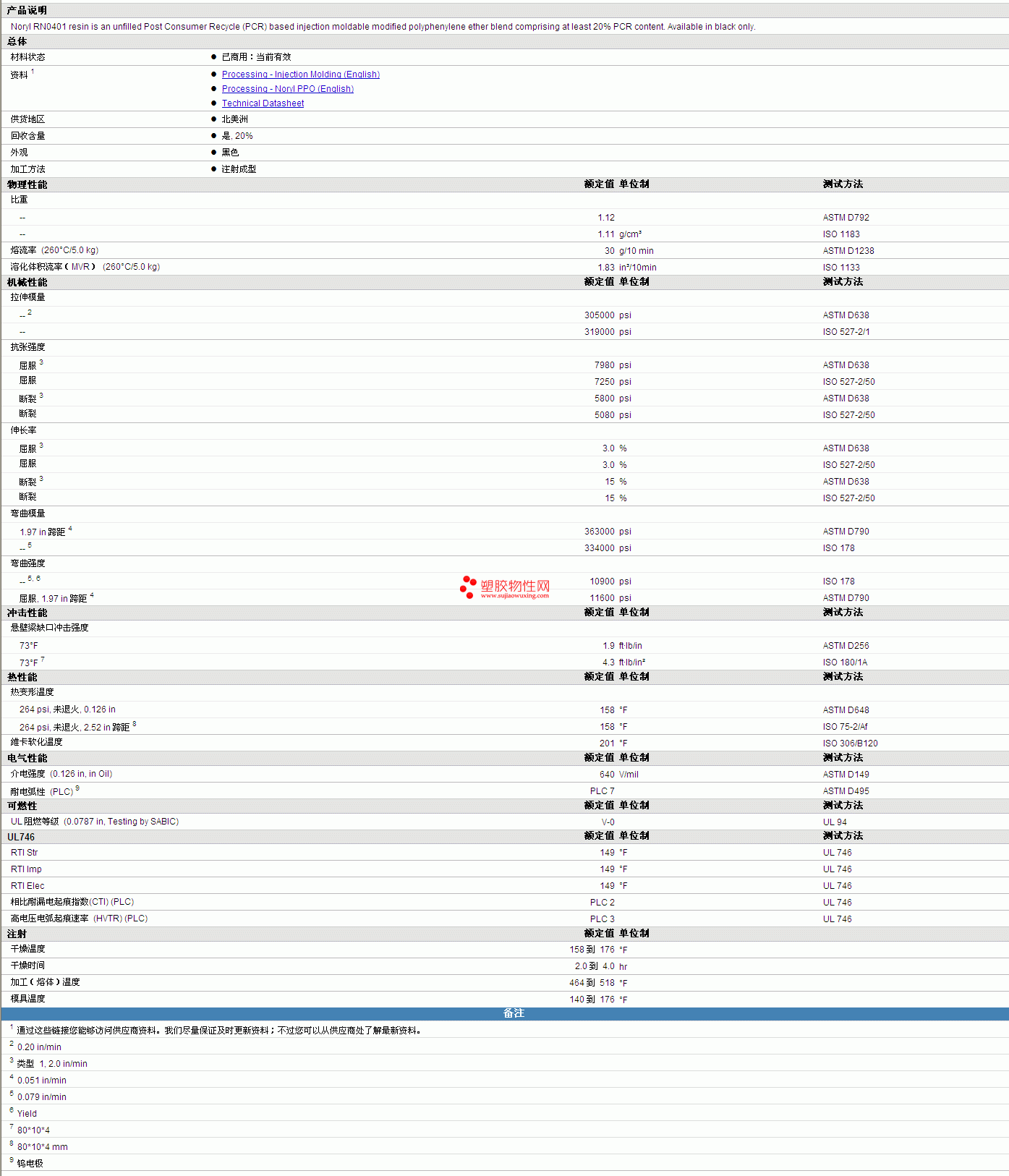
Task: Open Processing - Injection Molding (English) link
Action: tap(301, 74)
